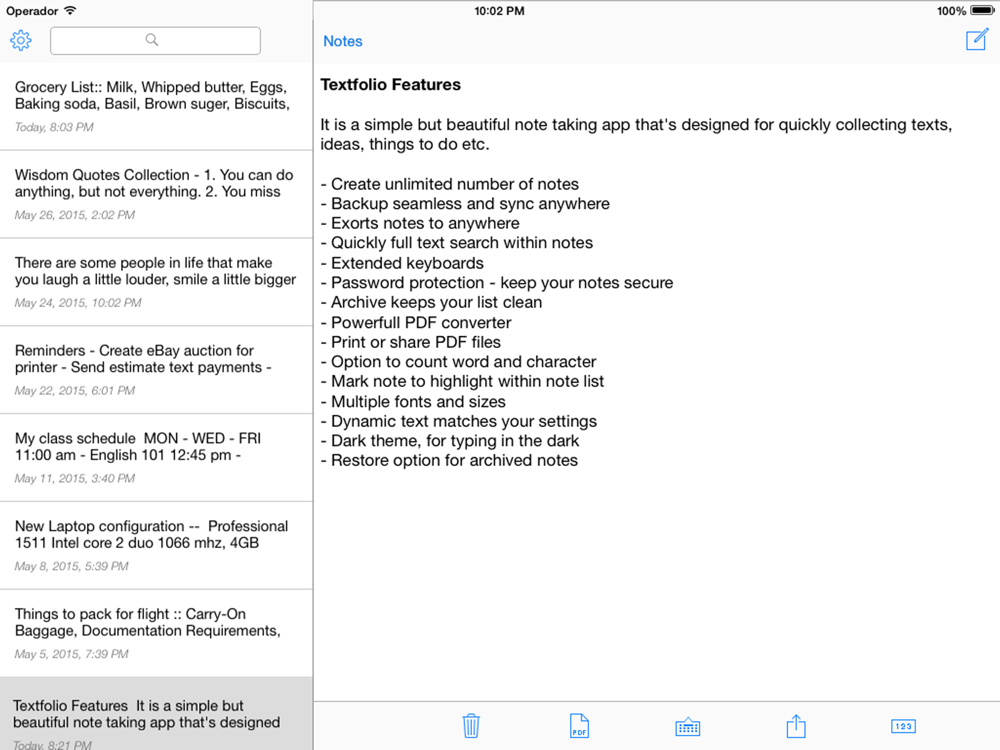This screenshot has width=1000, height=750.
Task: Open the My class schedule note
Action: 156,458
